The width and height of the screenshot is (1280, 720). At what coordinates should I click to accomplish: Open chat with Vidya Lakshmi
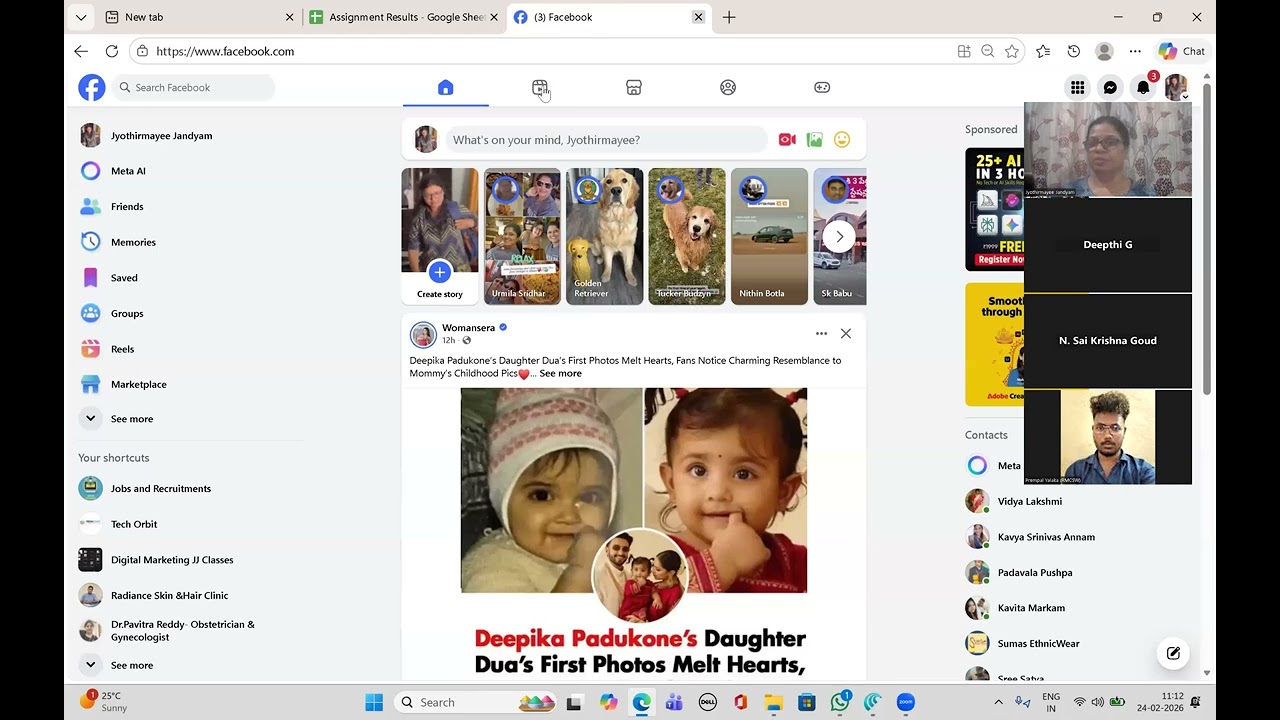pyautogui.click(x=1029, y=502)
